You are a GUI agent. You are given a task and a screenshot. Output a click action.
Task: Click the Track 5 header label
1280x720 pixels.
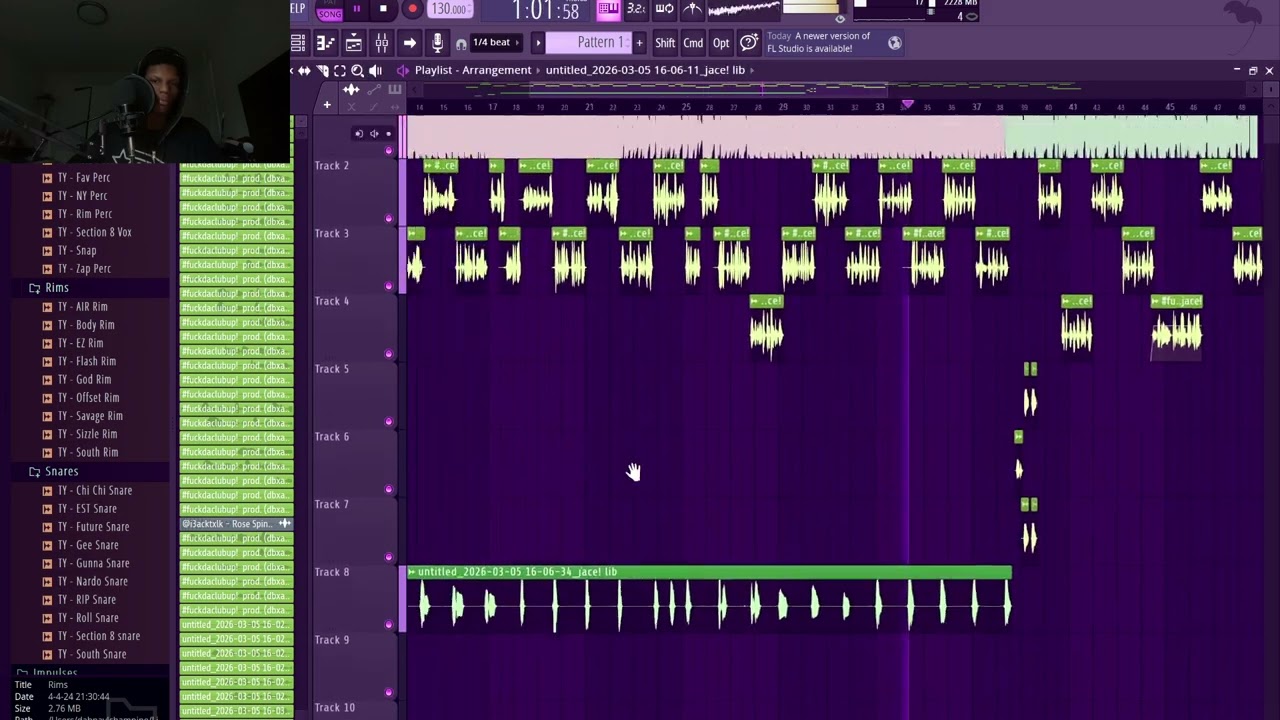click(332, 369)
